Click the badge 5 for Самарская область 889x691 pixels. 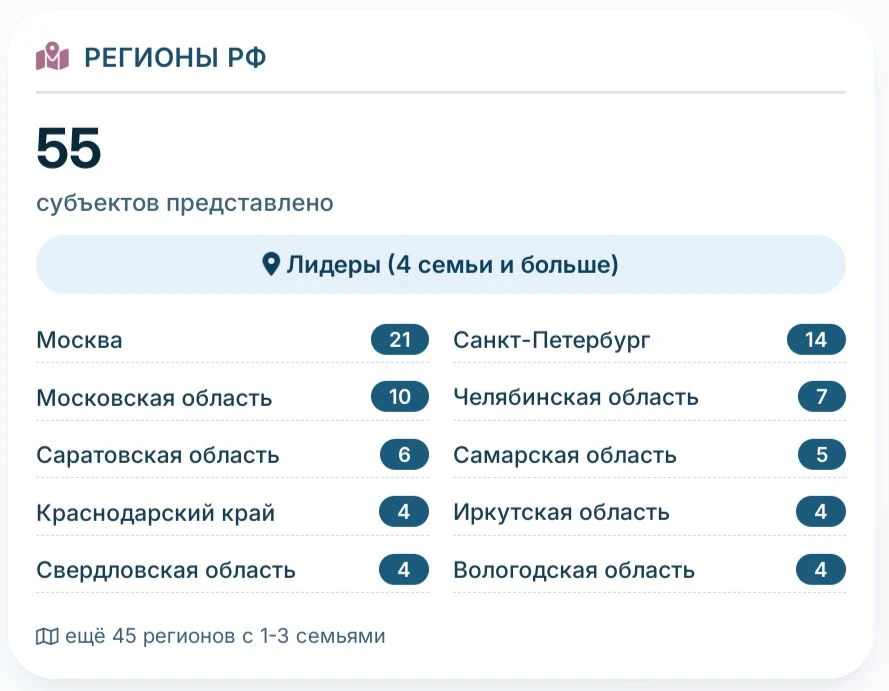click(x=822, y=454)
